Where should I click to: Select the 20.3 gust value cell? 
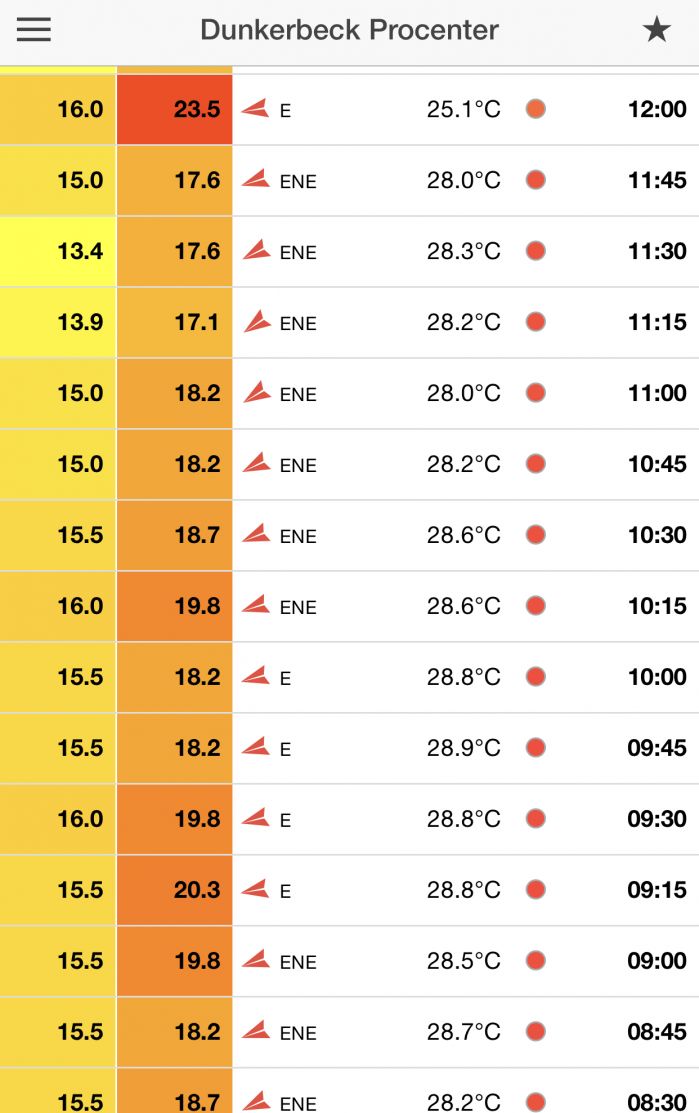pos(175,890)
